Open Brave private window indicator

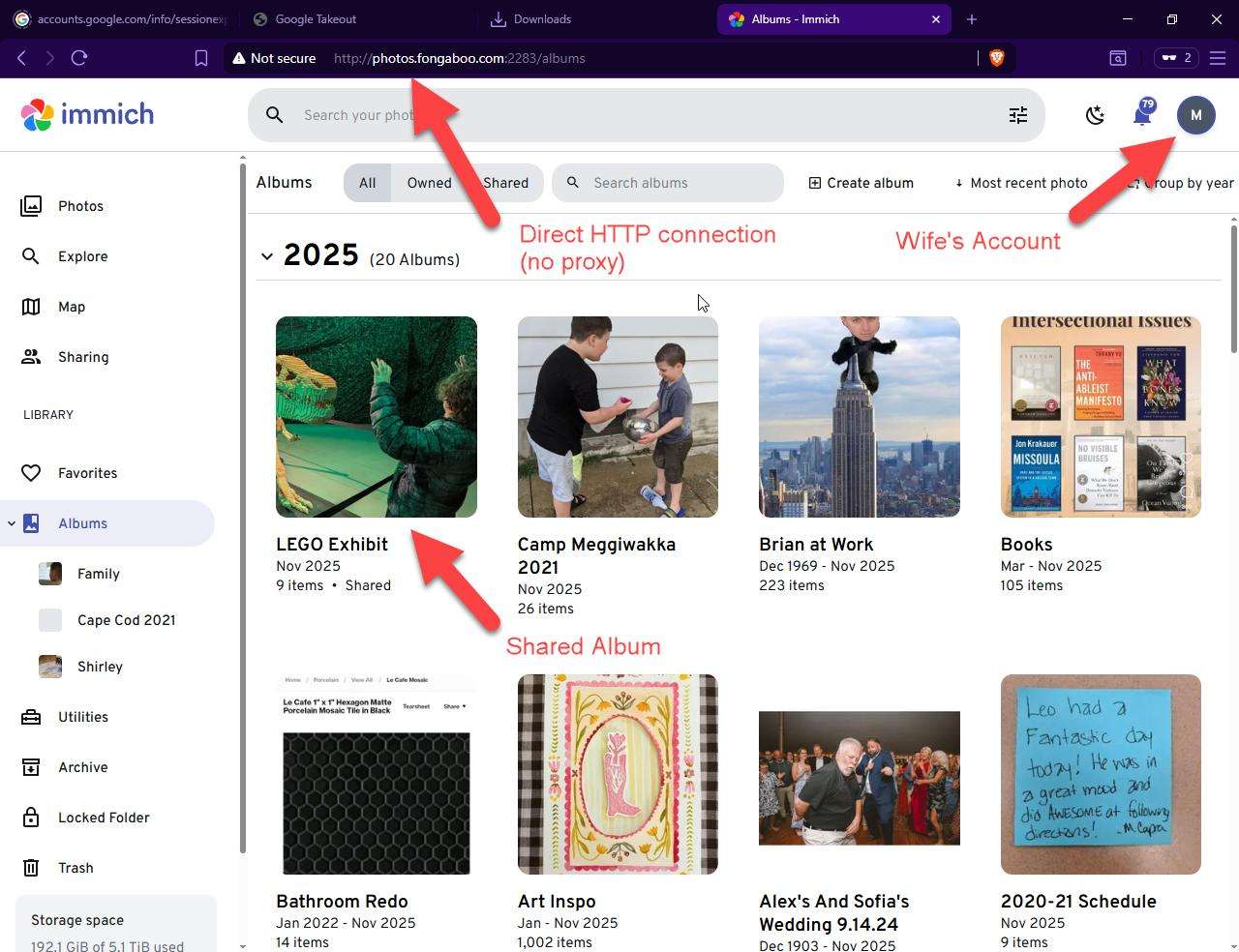coord(1176,58)
